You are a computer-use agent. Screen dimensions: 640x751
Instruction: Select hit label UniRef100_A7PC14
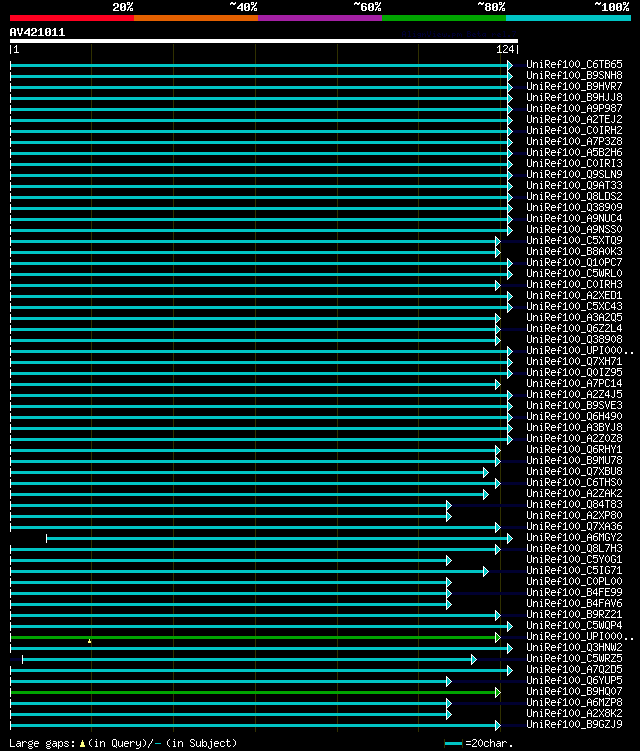[x=574, y=384]
